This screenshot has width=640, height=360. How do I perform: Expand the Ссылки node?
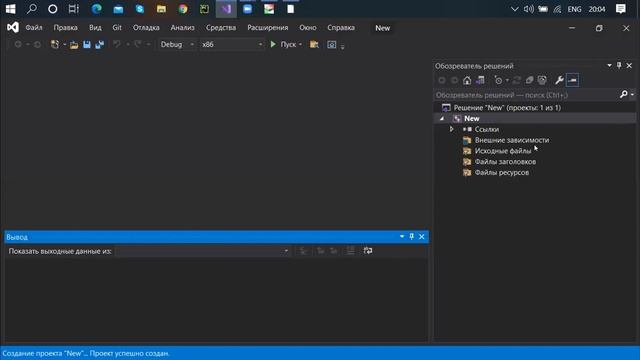(451, 129)
